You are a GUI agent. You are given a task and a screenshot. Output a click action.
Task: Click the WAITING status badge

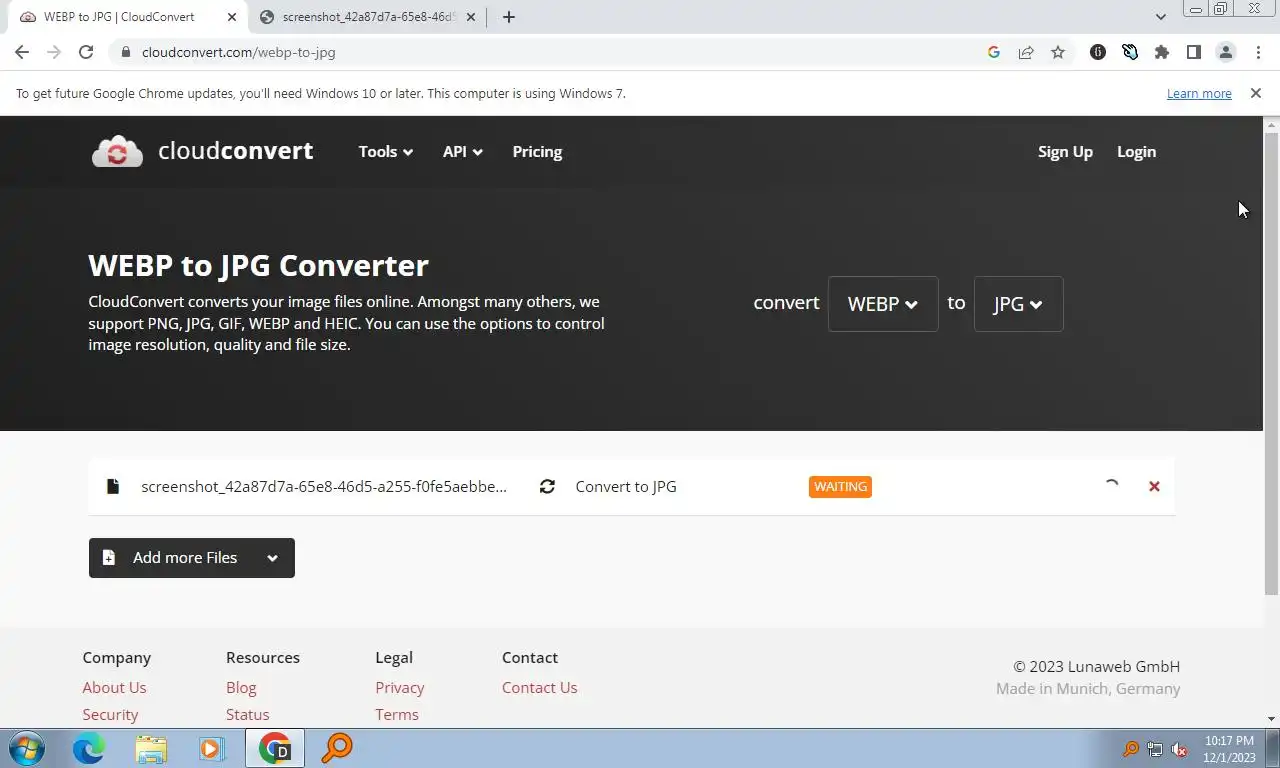[840, 487]
